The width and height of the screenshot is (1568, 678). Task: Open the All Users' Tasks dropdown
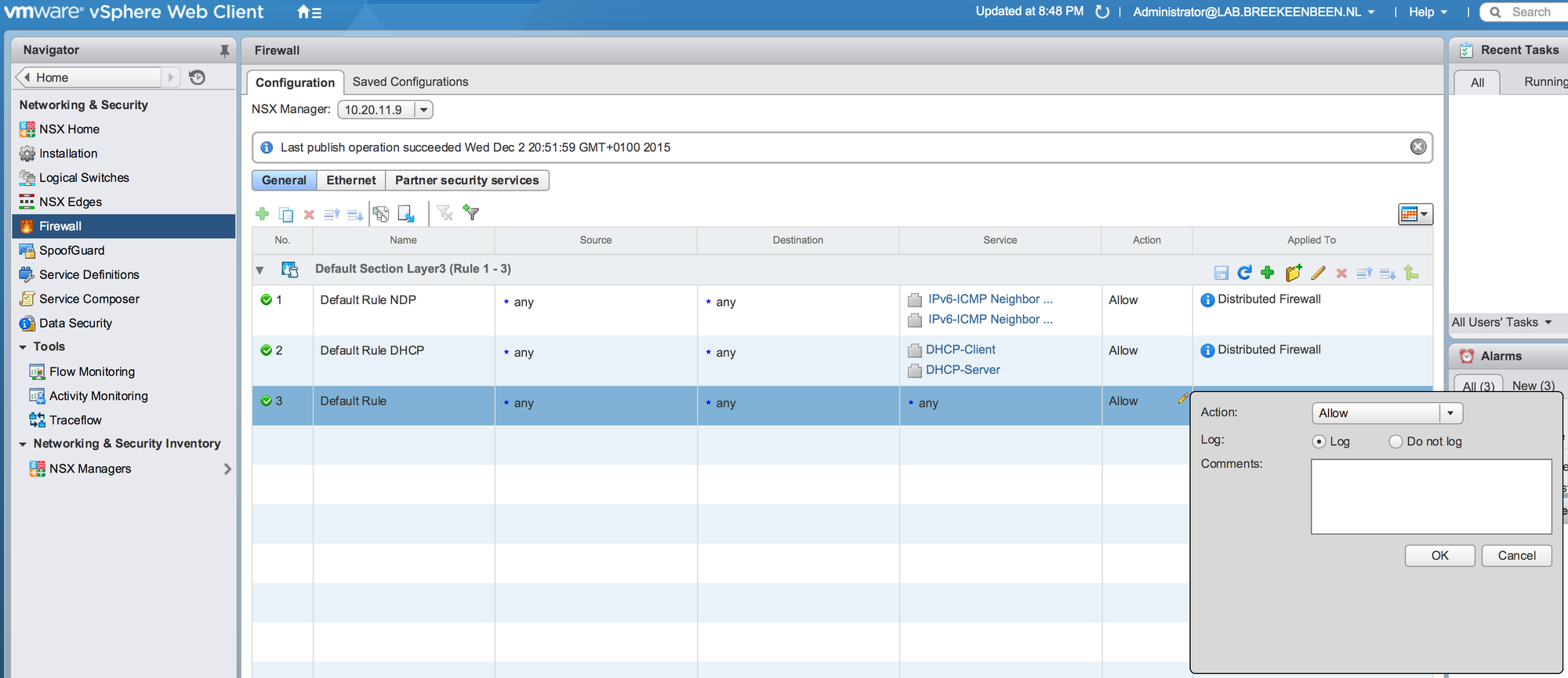point(1501,322)
